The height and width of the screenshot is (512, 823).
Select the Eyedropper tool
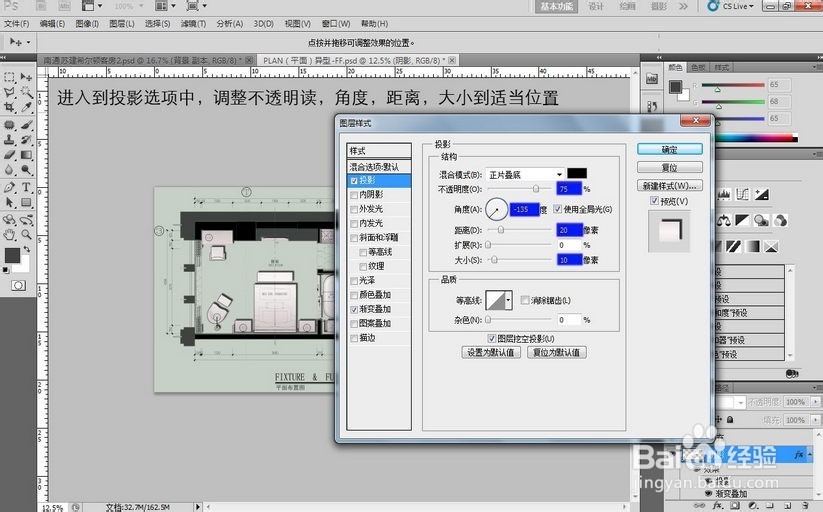tap(26, 108)
